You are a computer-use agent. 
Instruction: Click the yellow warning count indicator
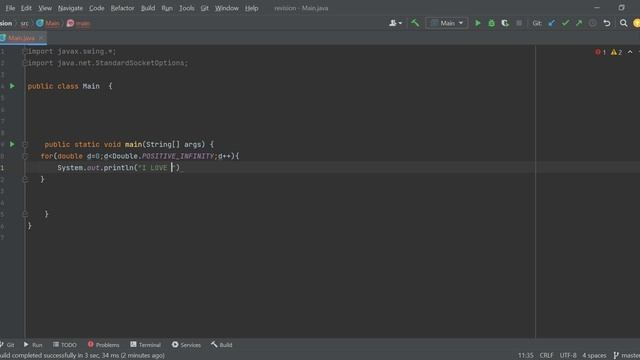(x=616, y=52)
